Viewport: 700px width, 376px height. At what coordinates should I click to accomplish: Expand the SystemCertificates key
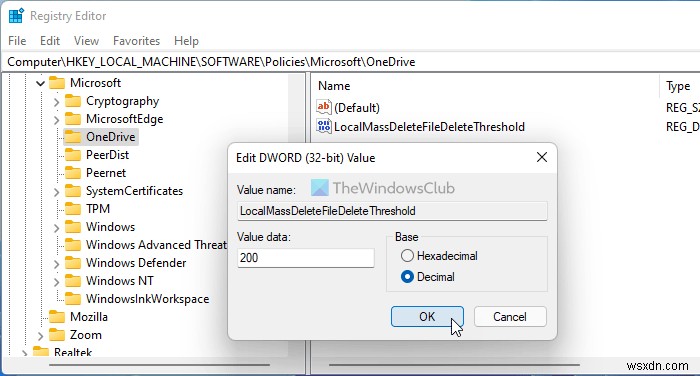pyautogui.click(x=56, y=192)
